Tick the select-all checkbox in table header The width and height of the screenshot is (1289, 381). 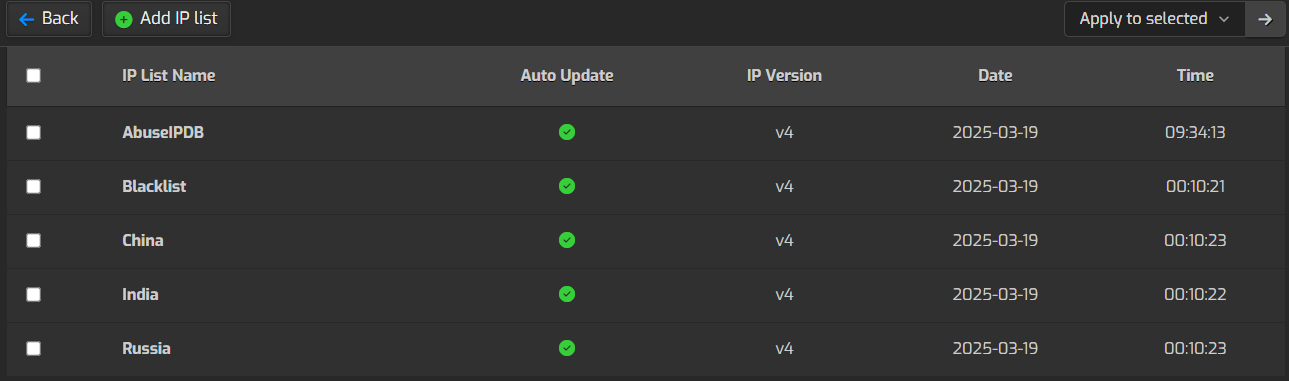(33, 75)
